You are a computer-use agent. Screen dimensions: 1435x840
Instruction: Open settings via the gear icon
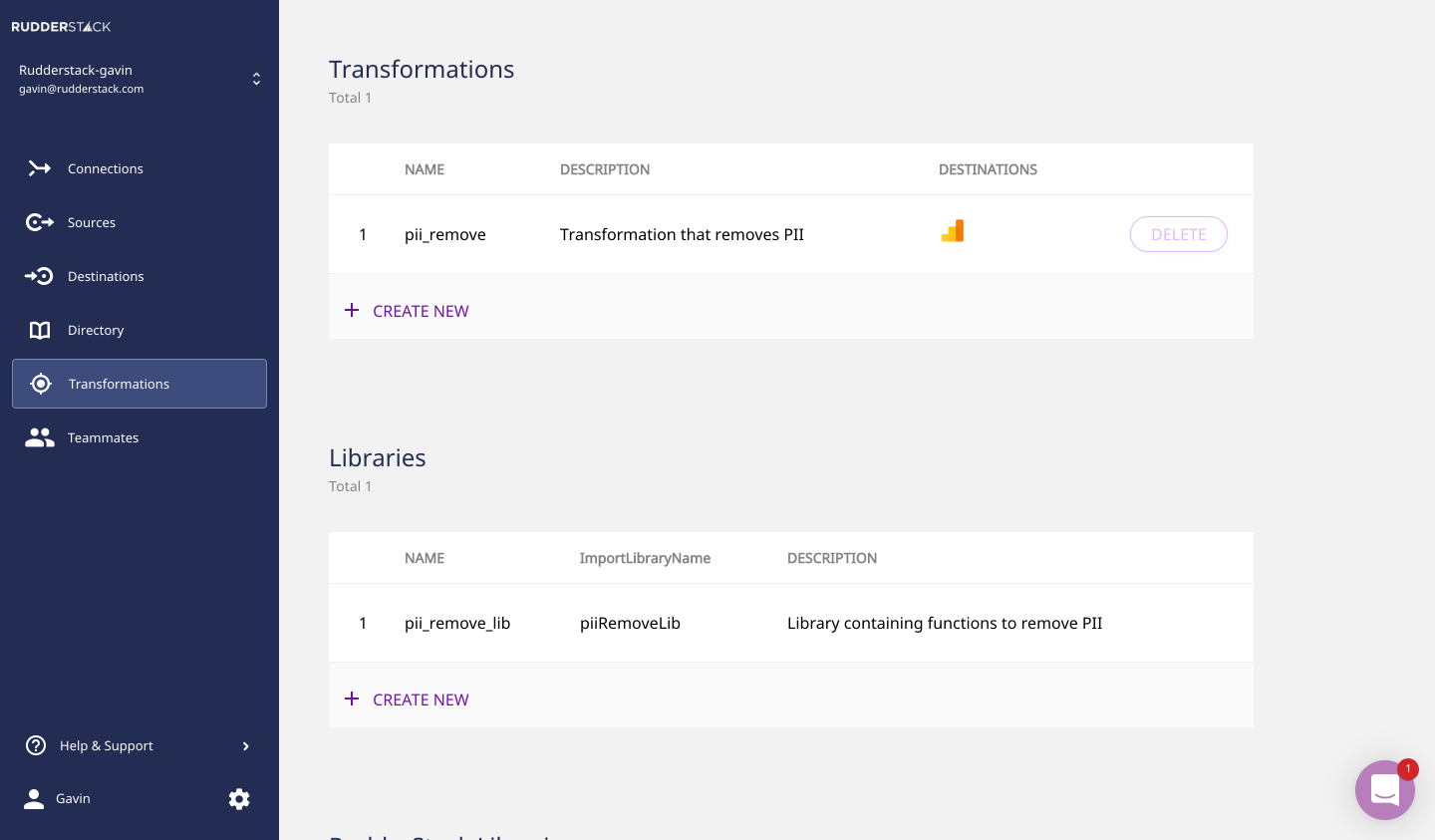tap(239, 799)
